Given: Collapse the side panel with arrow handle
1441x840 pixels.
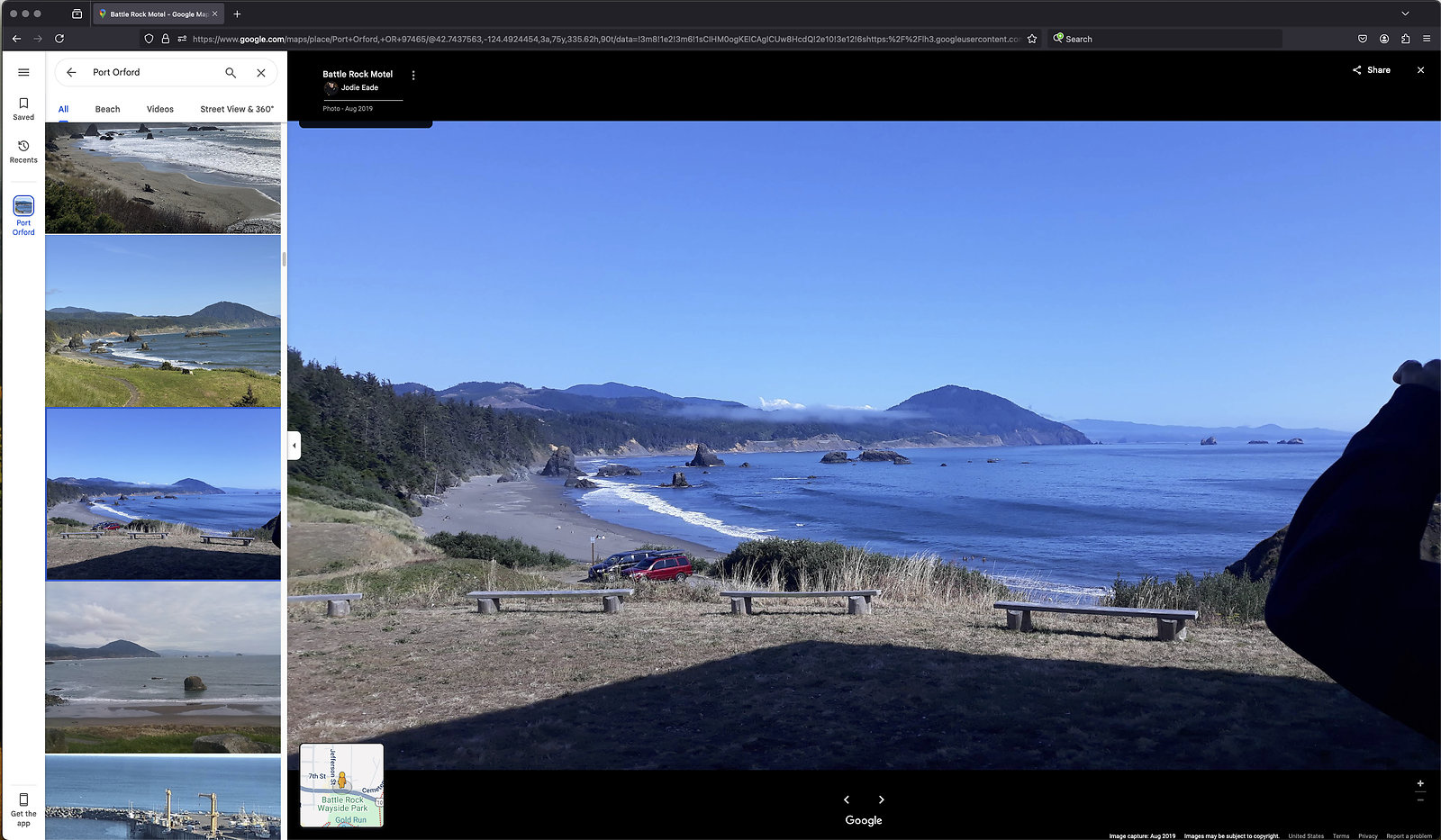Looking at the screenshot, I should [294, 445].
